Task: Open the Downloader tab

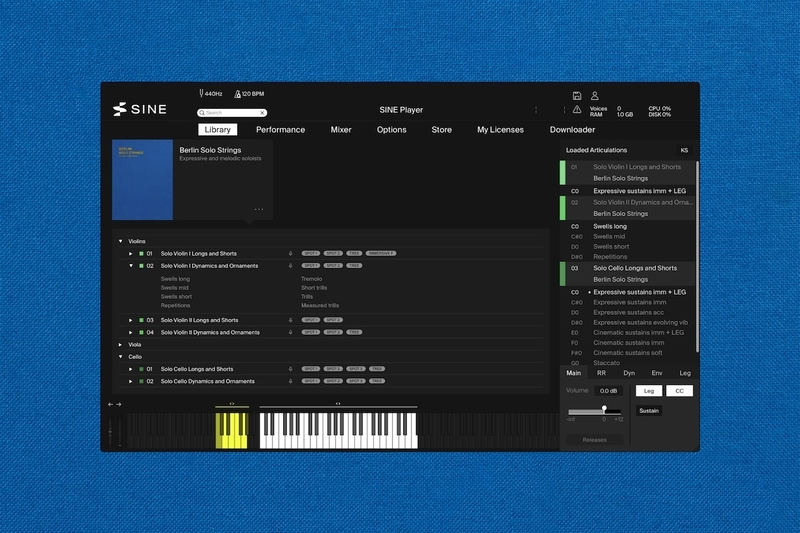Action: pyautogui.click(x=572, y=130)
